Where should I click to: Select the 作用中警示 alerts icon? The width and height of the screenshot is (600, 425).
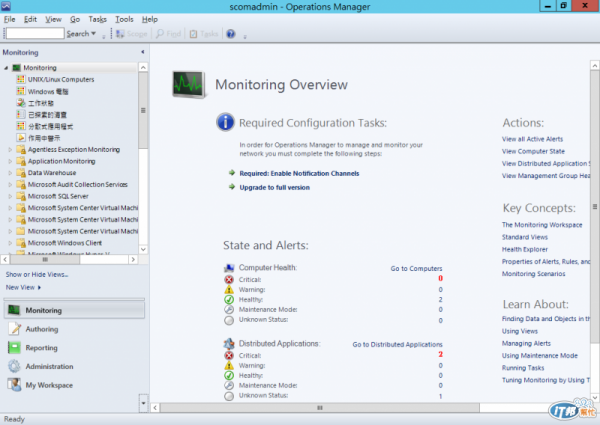tap(21, 138)
